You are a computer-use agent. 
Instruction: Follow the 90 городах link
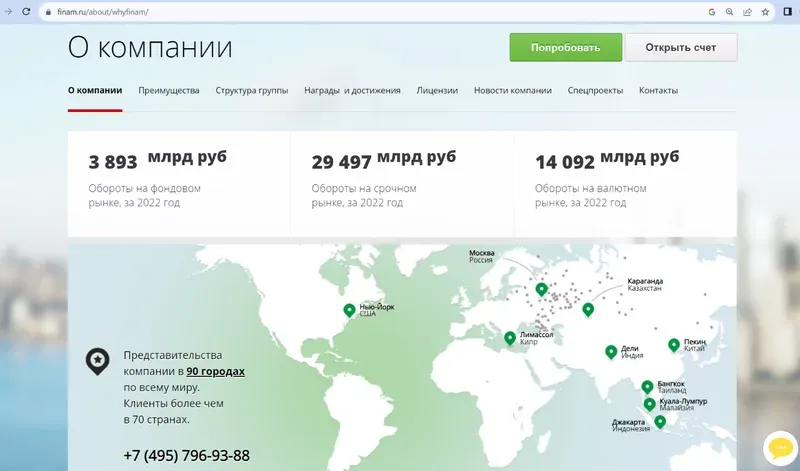[x=215, y=371]
